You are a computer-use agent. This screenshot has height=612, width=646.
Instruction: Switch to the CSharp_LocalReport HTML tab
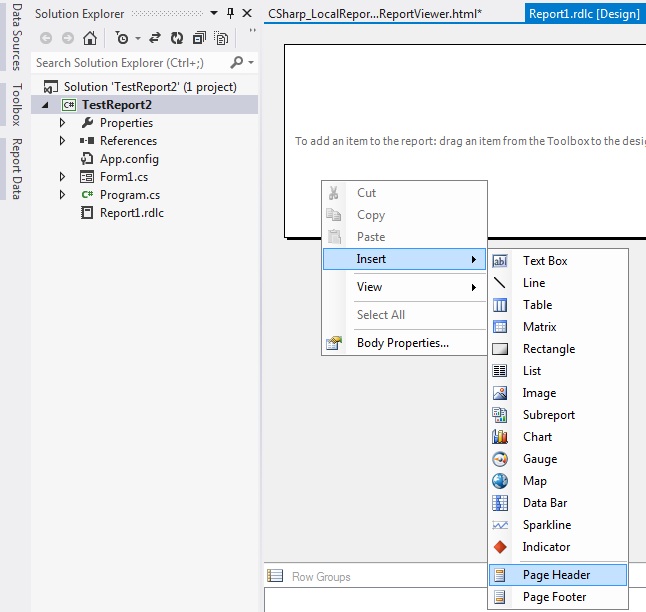(x=375, y=14)
